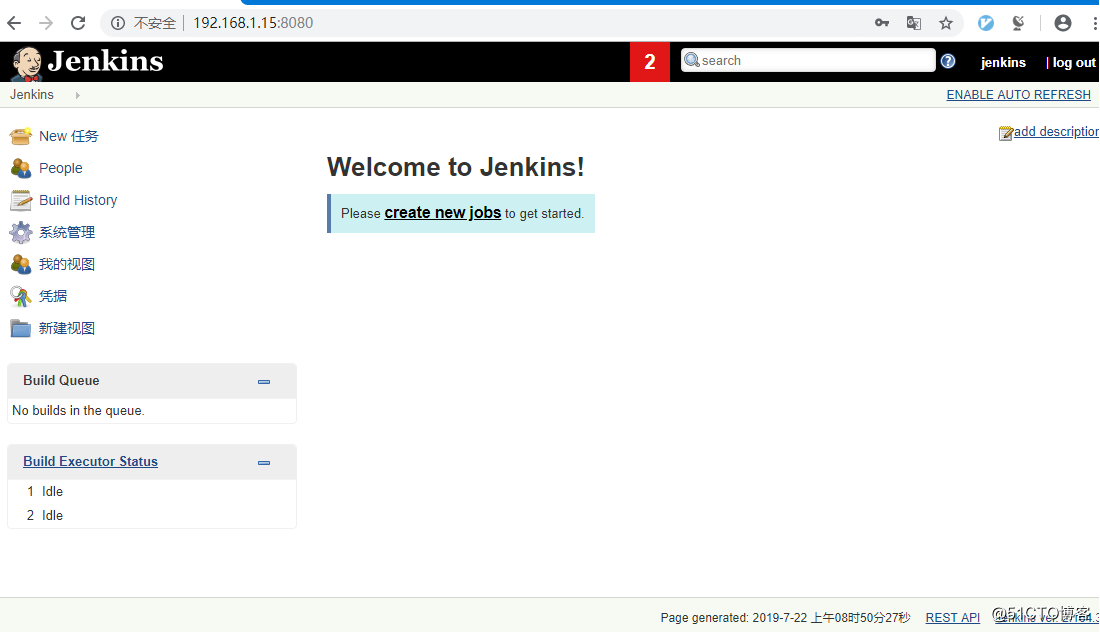The image size is (1100, 632).
Task: Open 凭据 sidebar link
Action: (53, 297)
